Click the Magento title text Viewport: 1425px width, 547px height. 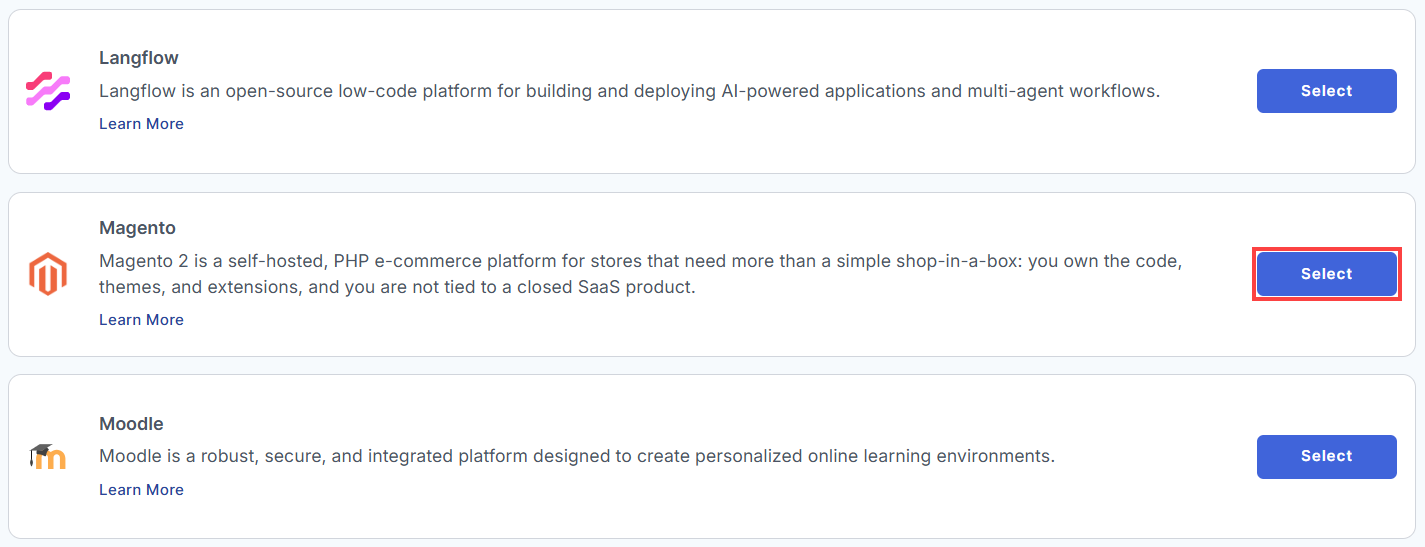(x=137, y=228)
